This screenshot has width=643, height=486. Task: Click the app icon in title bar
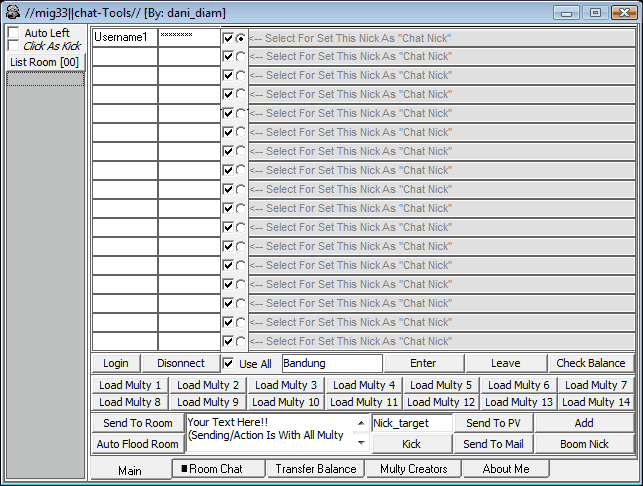13,12
